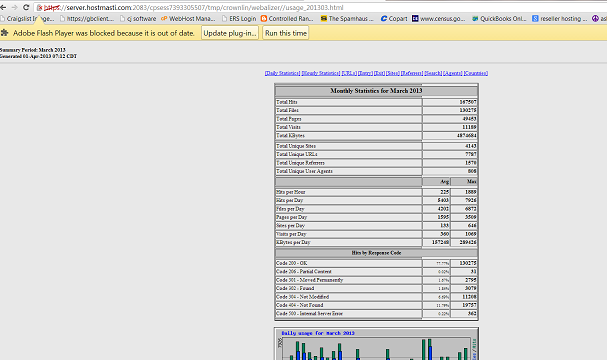Click the Code 500 - Internal Server Error label
Screen dimensions: 607x360
[309, 314]
